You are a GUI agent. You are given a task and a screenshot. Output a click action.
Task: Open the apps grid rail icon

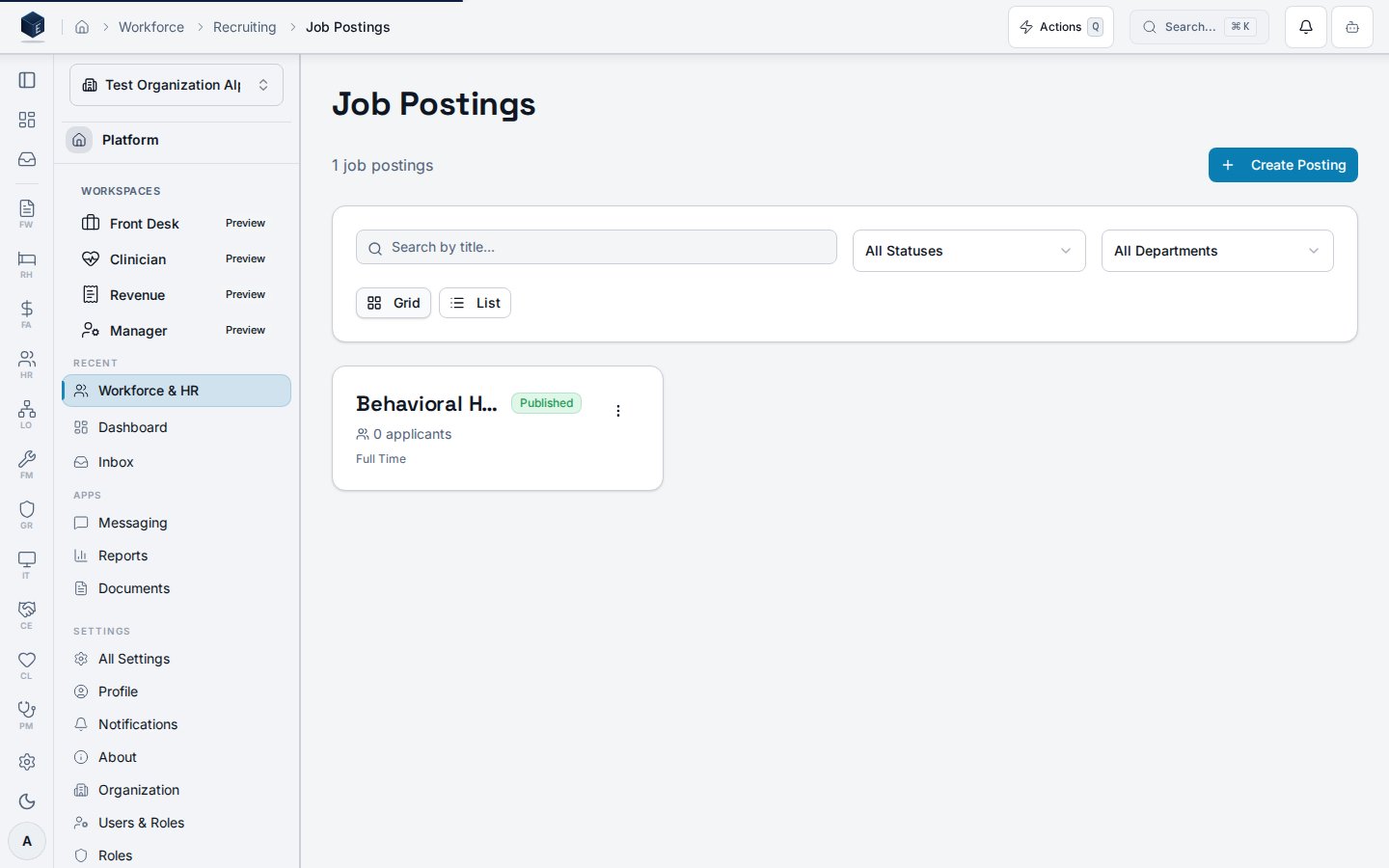[27, 120]
